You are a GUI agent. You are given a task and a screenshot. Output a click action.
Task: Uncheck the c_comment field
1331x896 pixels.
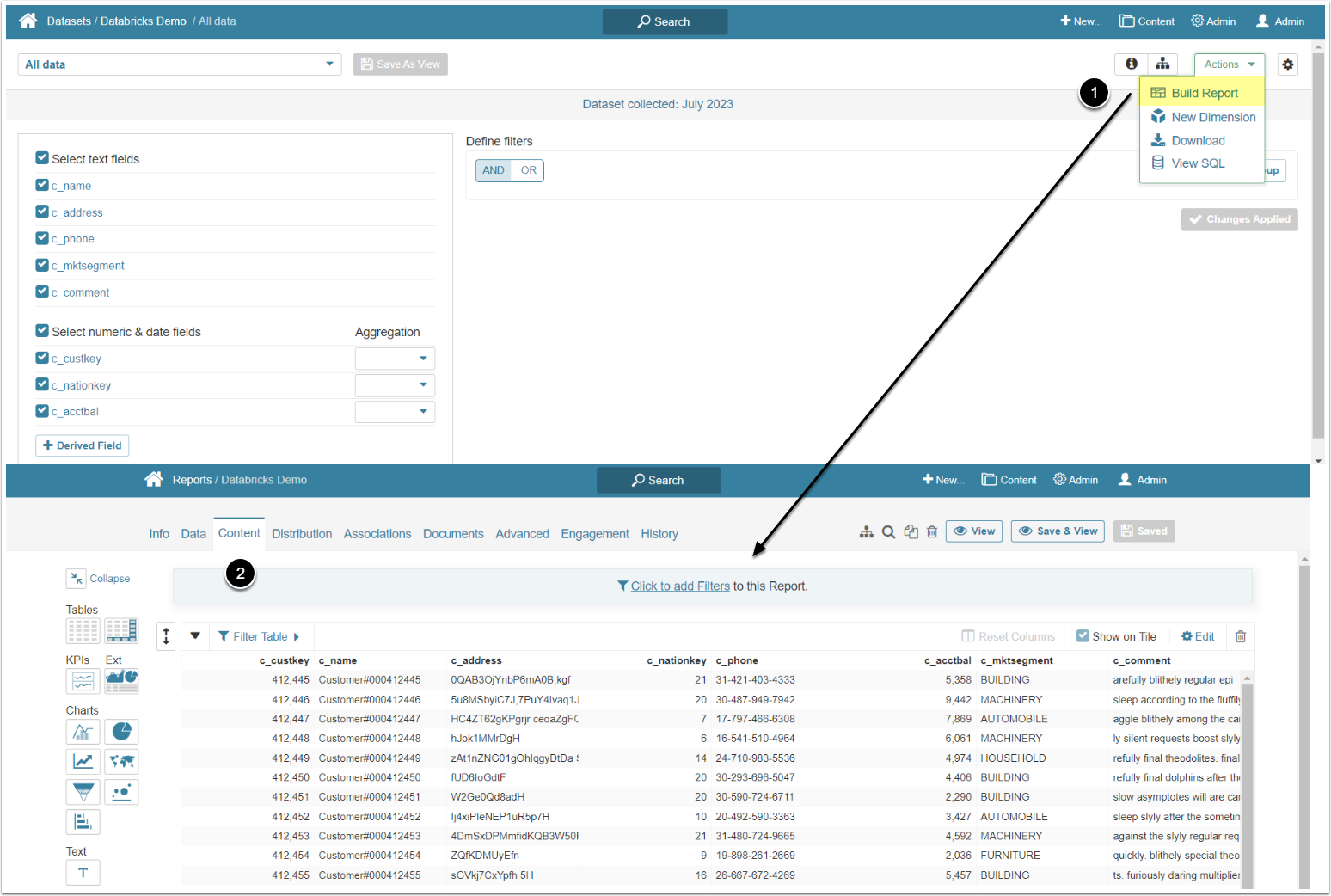pos(42,292)
